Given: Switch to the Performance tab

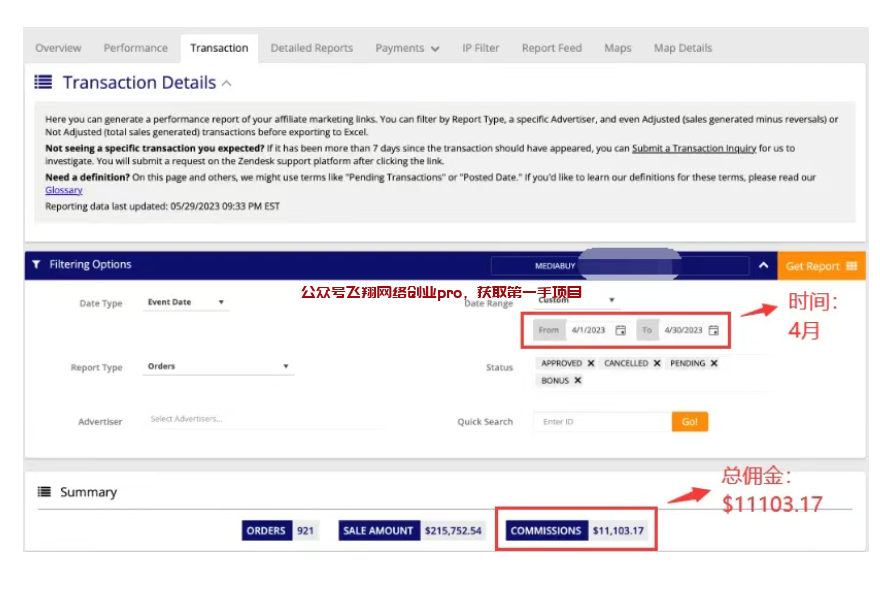Looking at the screenshot, I should (136, 48).
